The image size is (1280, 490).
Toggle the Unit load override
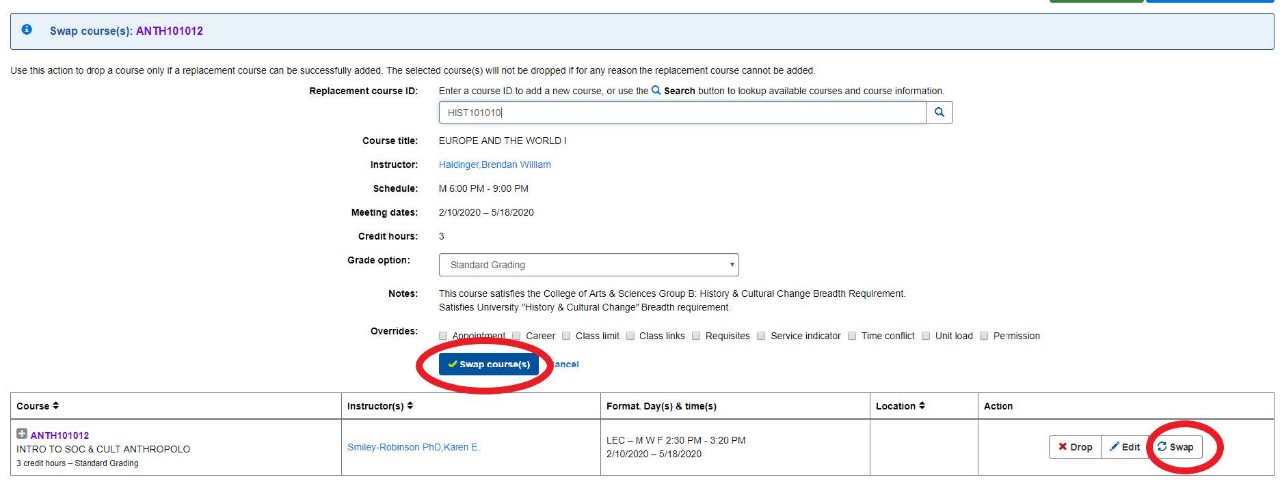click(926, 336)
